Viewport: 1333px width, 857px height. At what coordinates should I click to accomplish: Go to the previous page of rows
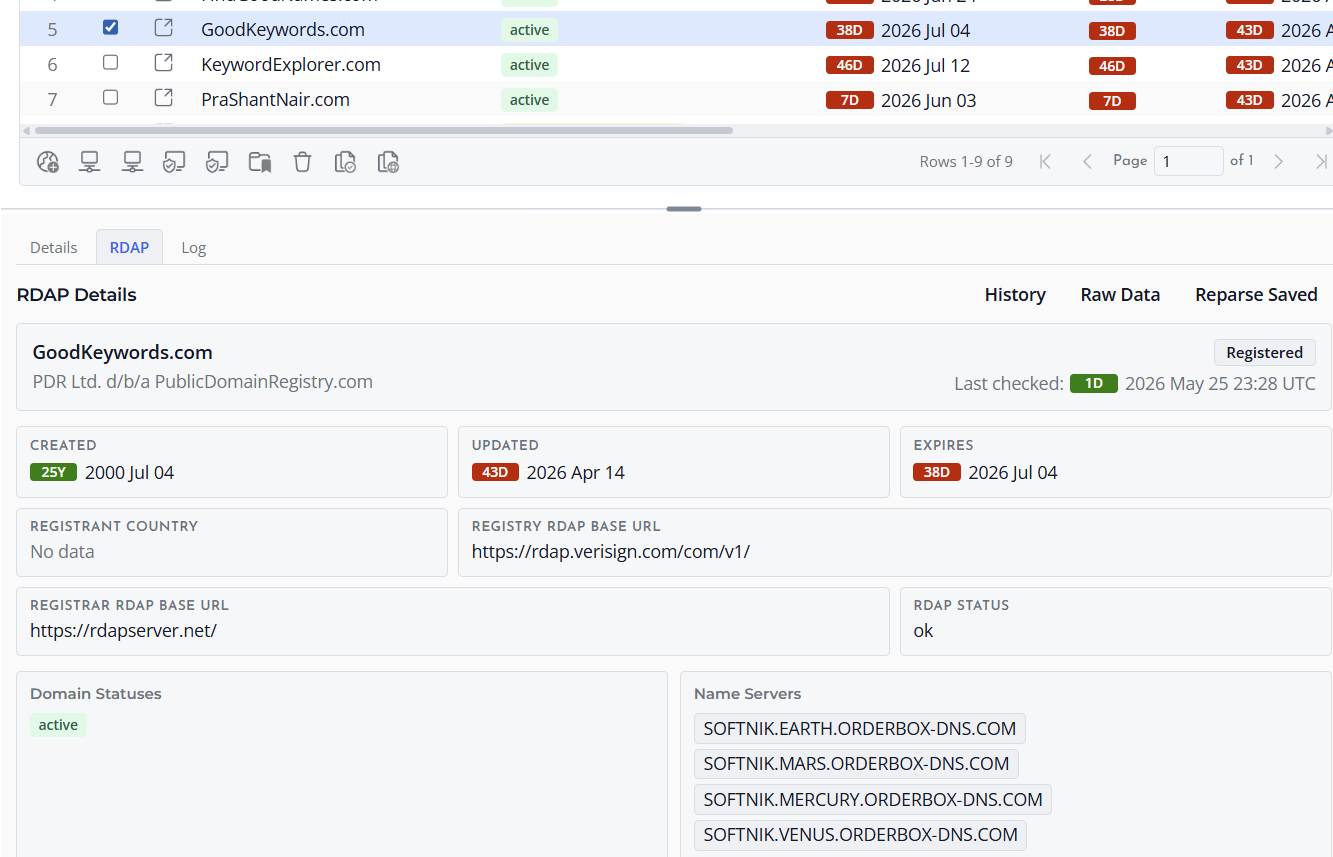[x=1087, y=161]
